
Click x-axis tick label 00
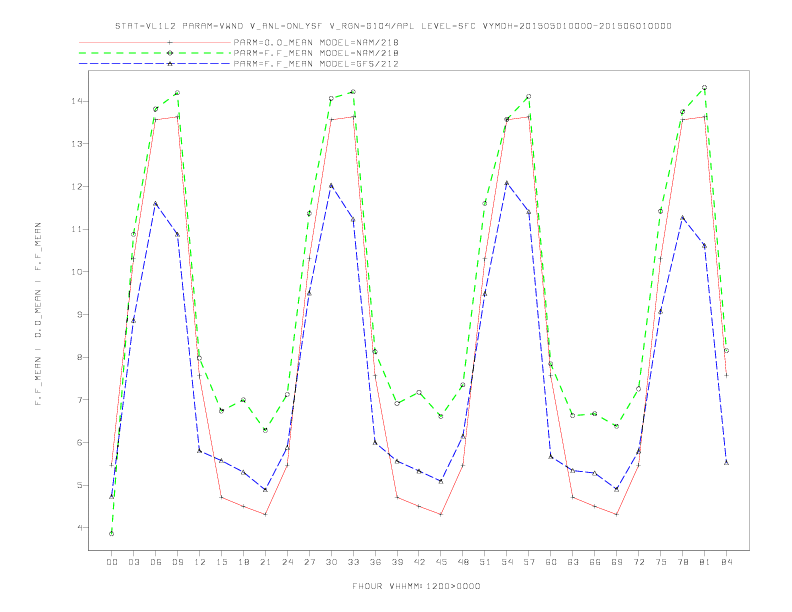112,562
